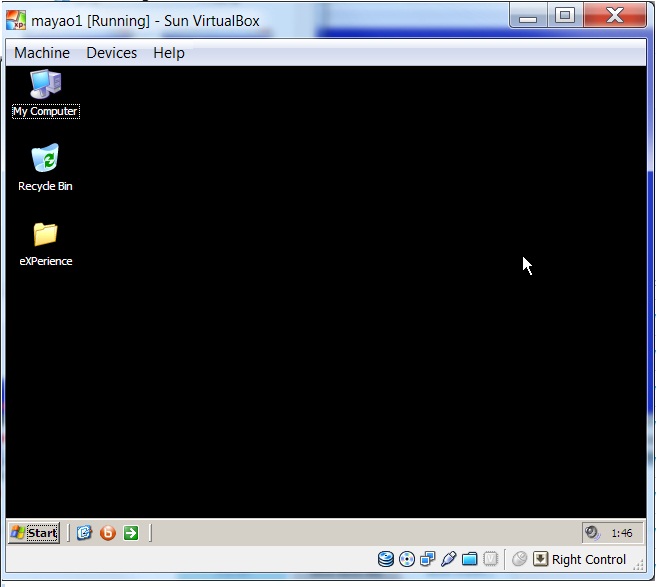Select the eXPerience folder on desktop
Image resolution: width=658 pixels, height=587 pixels.
[45, 235]
